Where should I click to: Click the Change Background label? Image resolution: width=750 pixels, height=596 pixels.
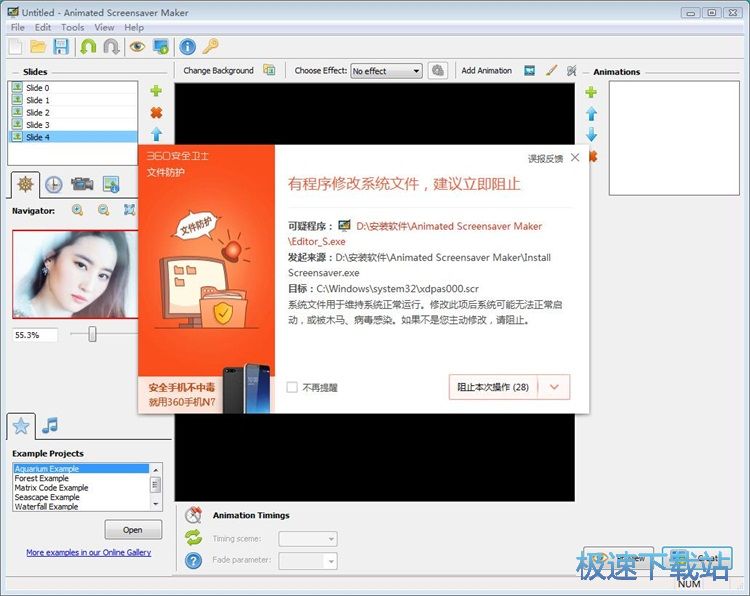point(218,70)
